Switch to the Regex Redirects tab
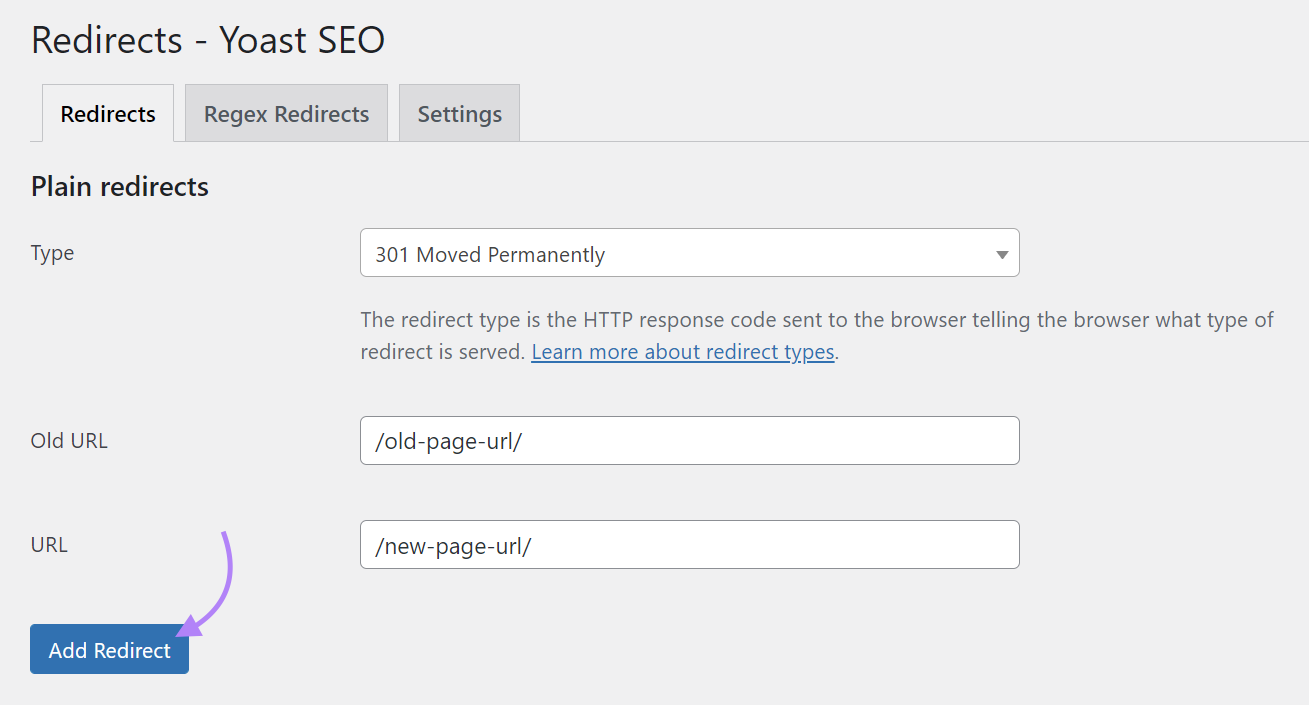Screen dimensions: 1309x705 click(x=286, y=114)
